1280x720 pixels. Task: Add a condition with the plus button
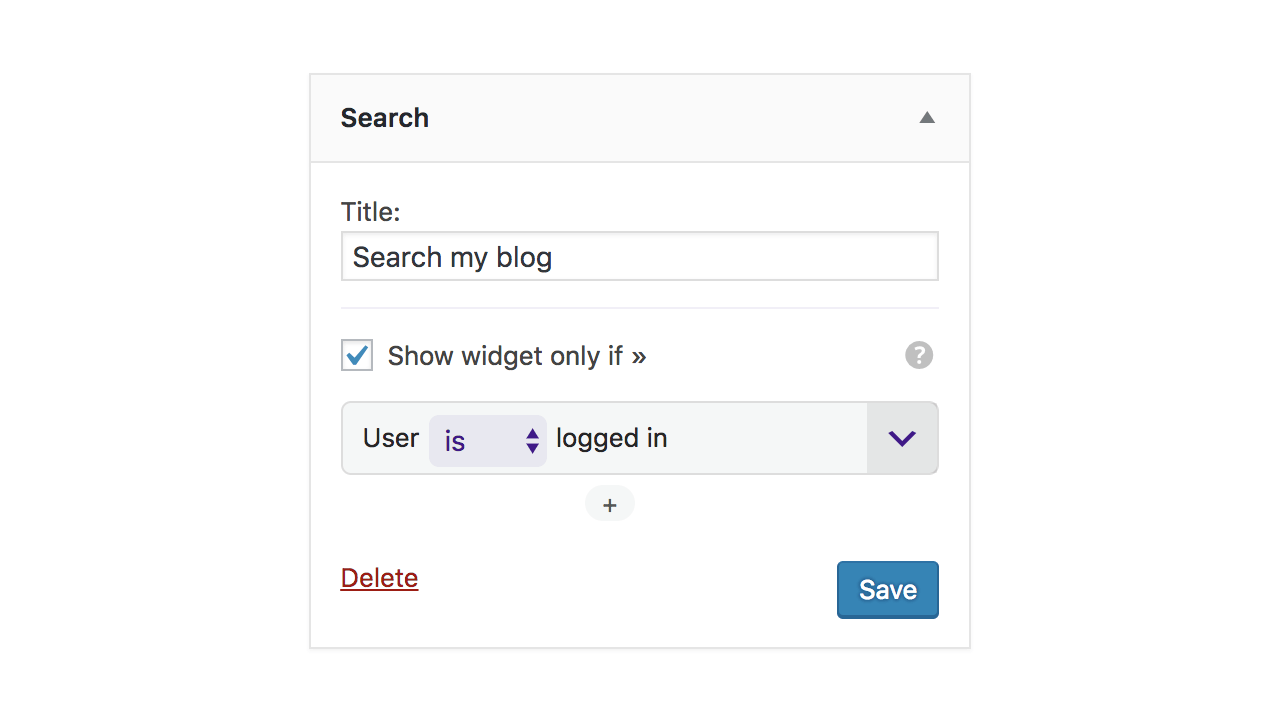[610, 504]
